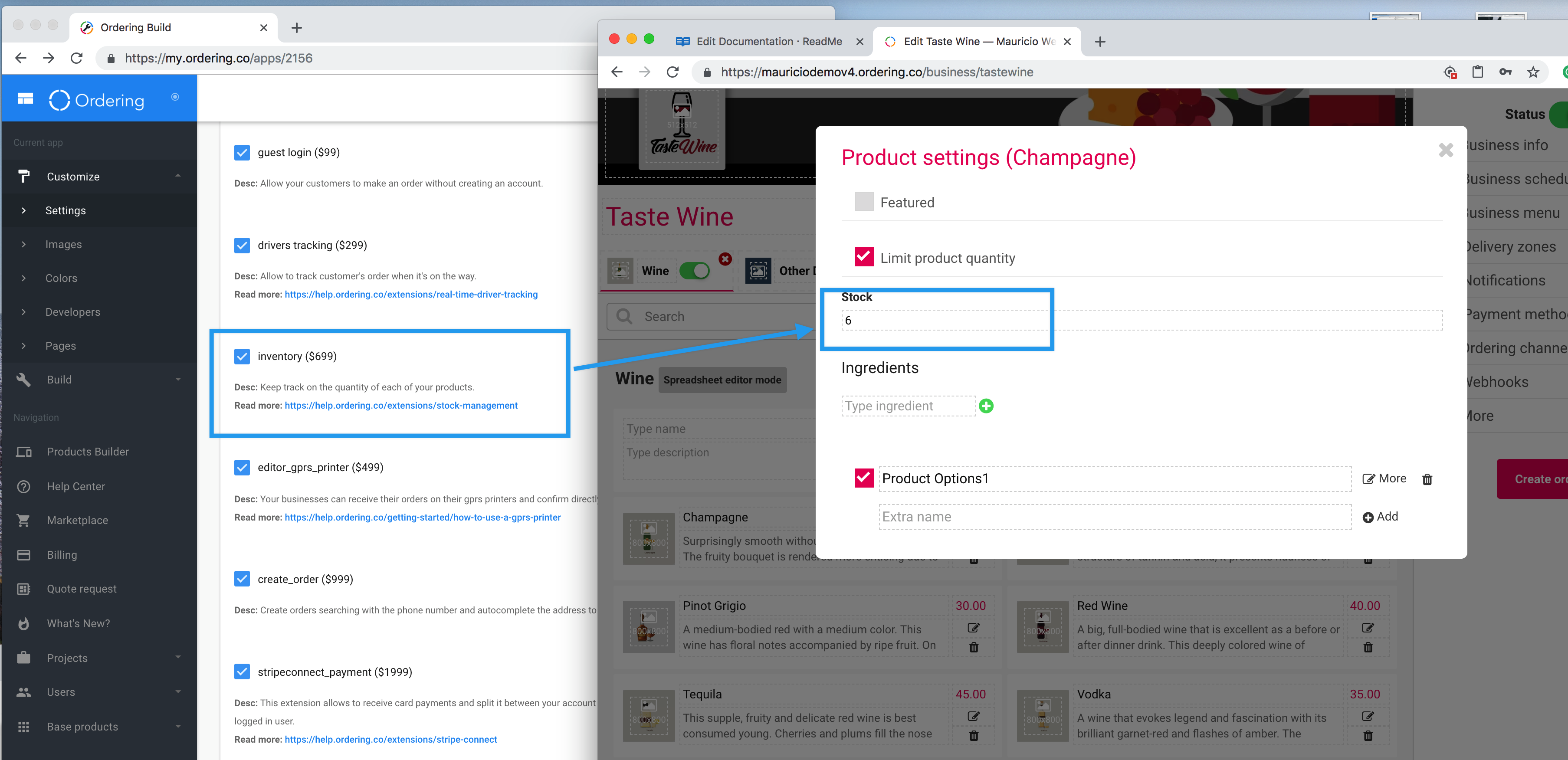
Task: Toggle the Wine category switch off
Action: pos(695,271)
